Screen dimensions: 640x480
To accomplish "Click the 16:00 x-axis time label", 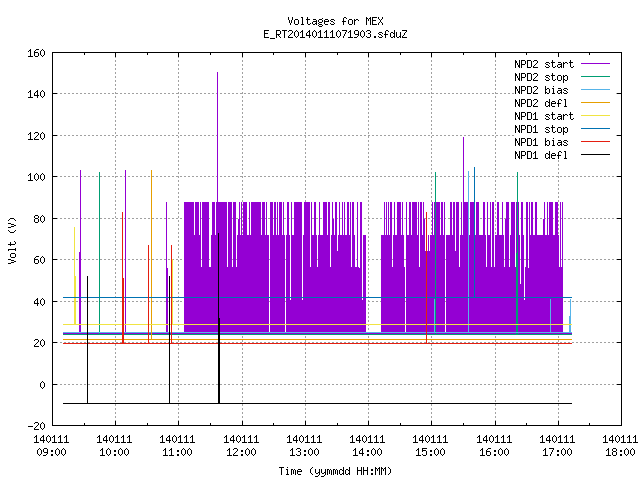I will (494, 453).
